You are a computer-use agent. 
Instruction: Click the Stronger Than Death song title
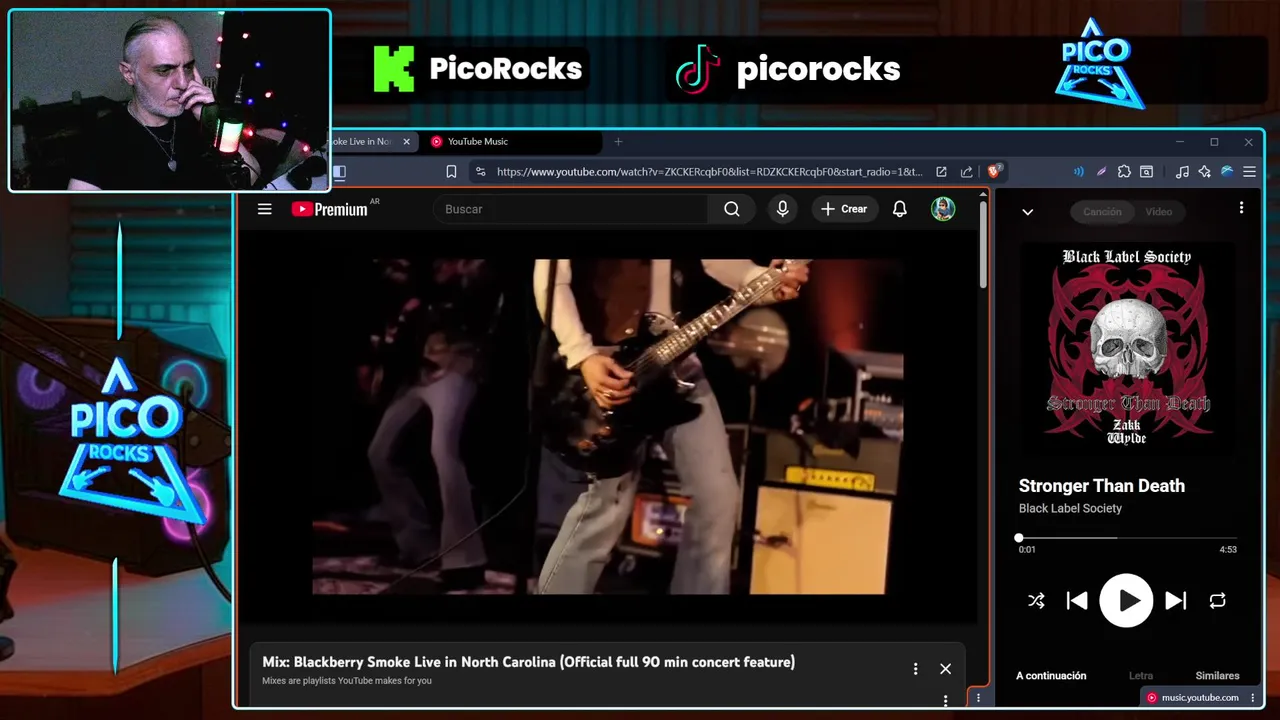point(1101,486)
